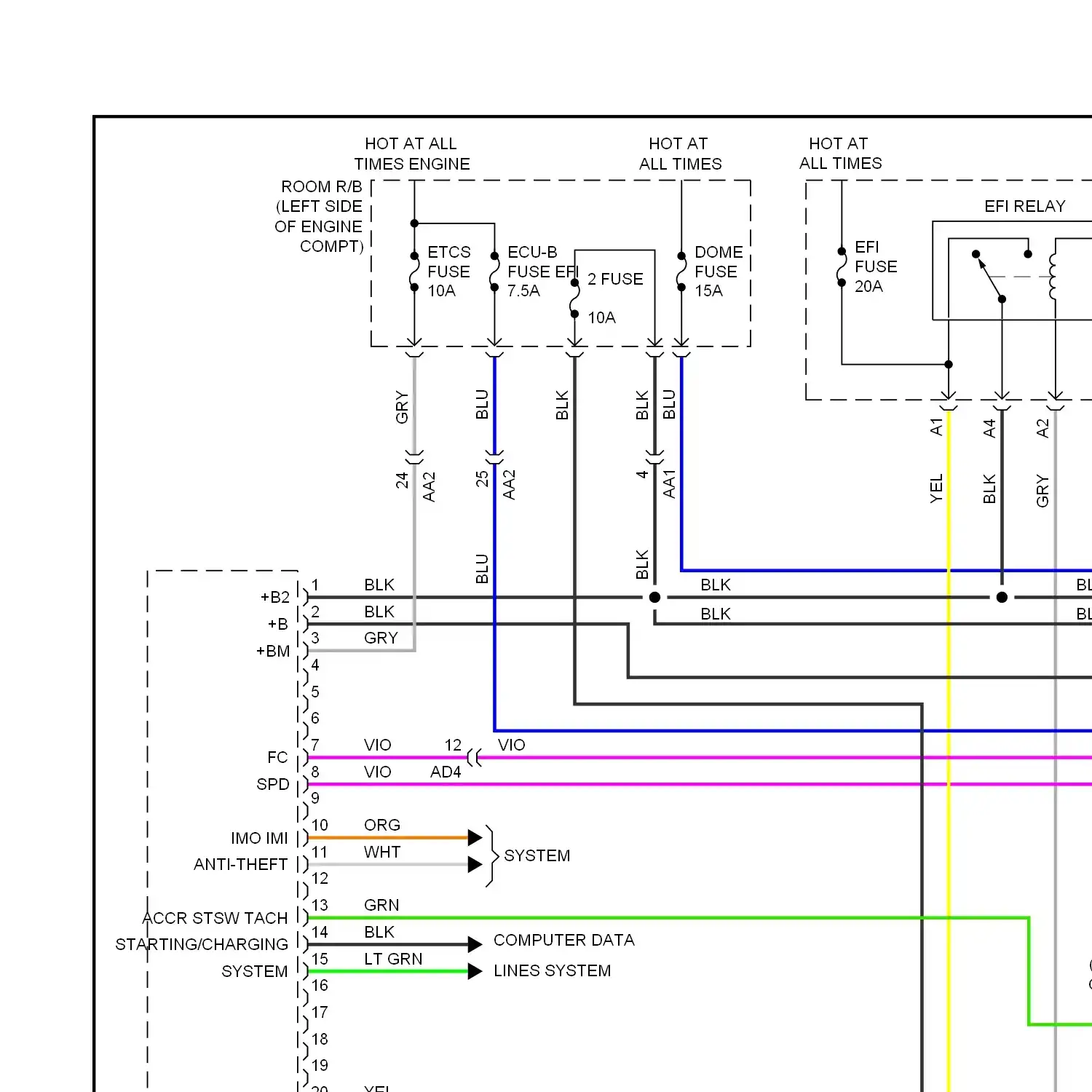This screenshot has height=1092, width=1092.
Task: Click pin number 5 on the connector
Action: tap(315, 692)
